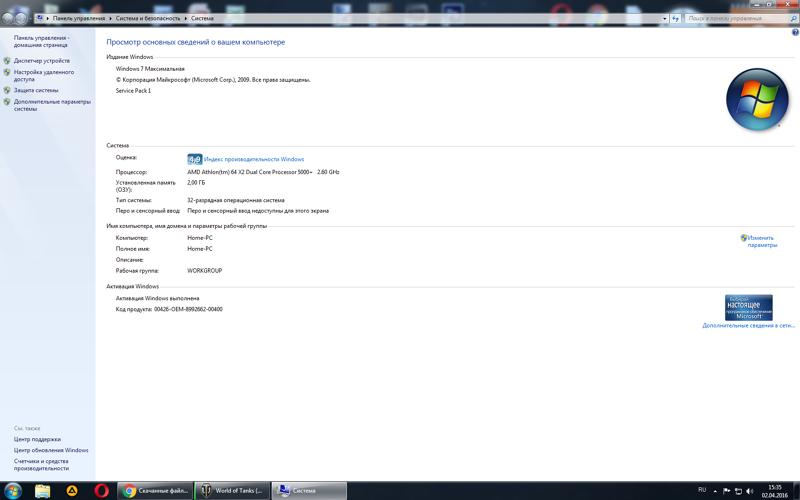Expand the arrow before Панель управления breadcrumb
The height and width of the screenshot is (500, 800).
click(47, 18)
